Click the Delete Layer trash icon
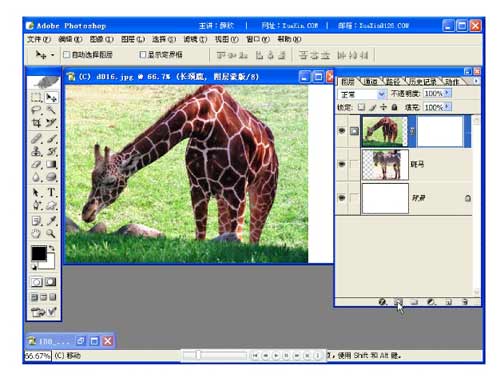This screenshot has height=386, width=500. 465,302
